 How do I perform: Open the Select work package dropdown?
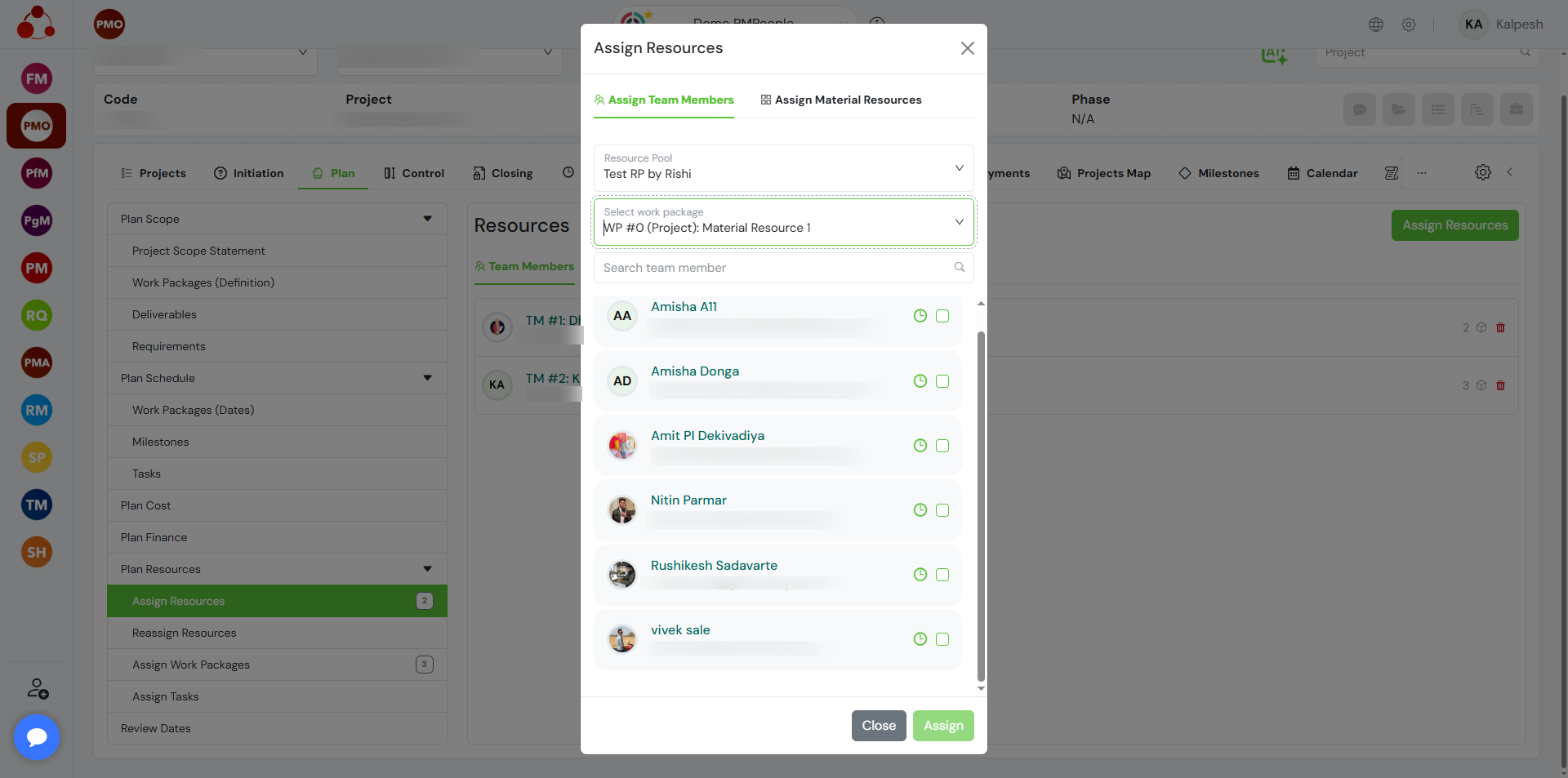tap(783, 221)
